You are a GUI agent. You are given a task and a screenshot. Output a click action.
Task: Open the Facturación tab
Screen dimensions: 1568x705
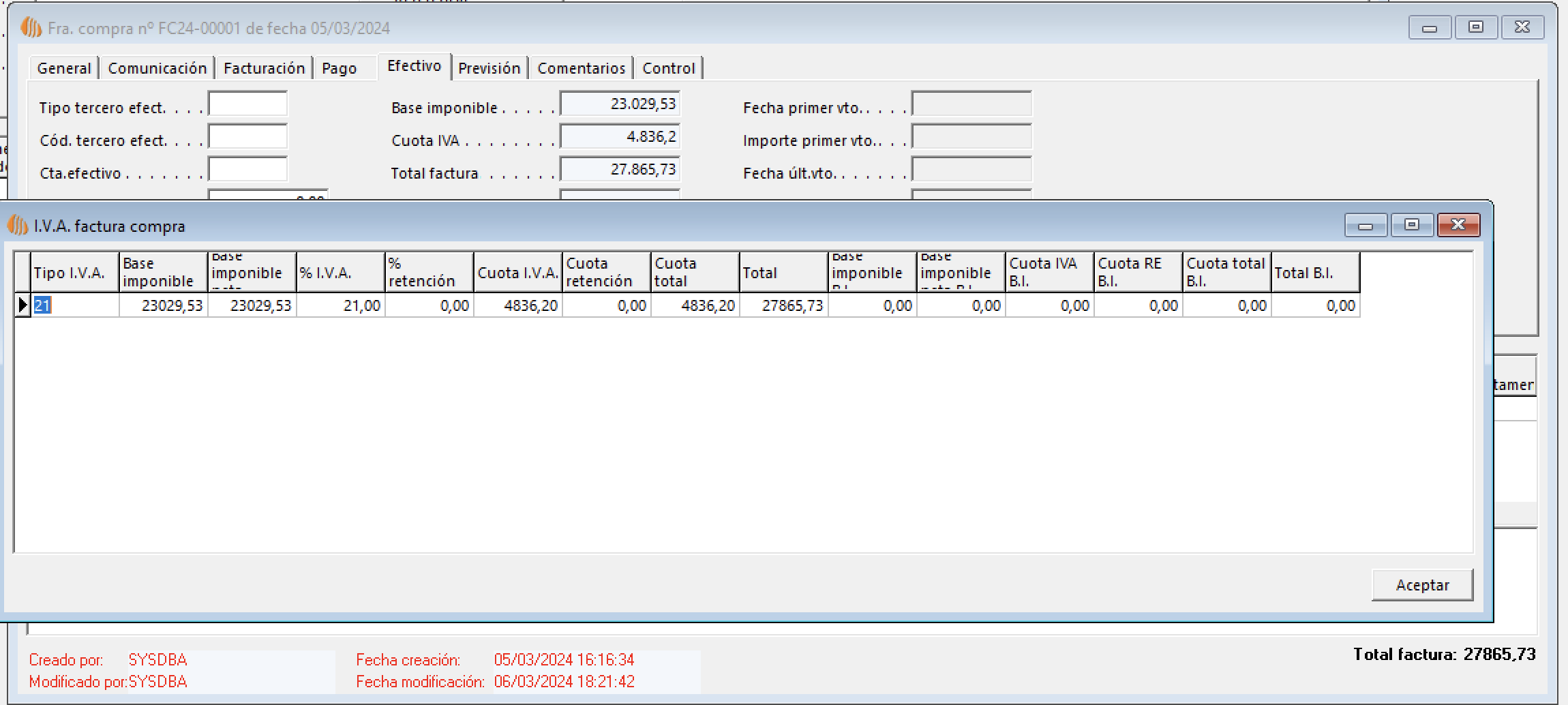(264, 68)
